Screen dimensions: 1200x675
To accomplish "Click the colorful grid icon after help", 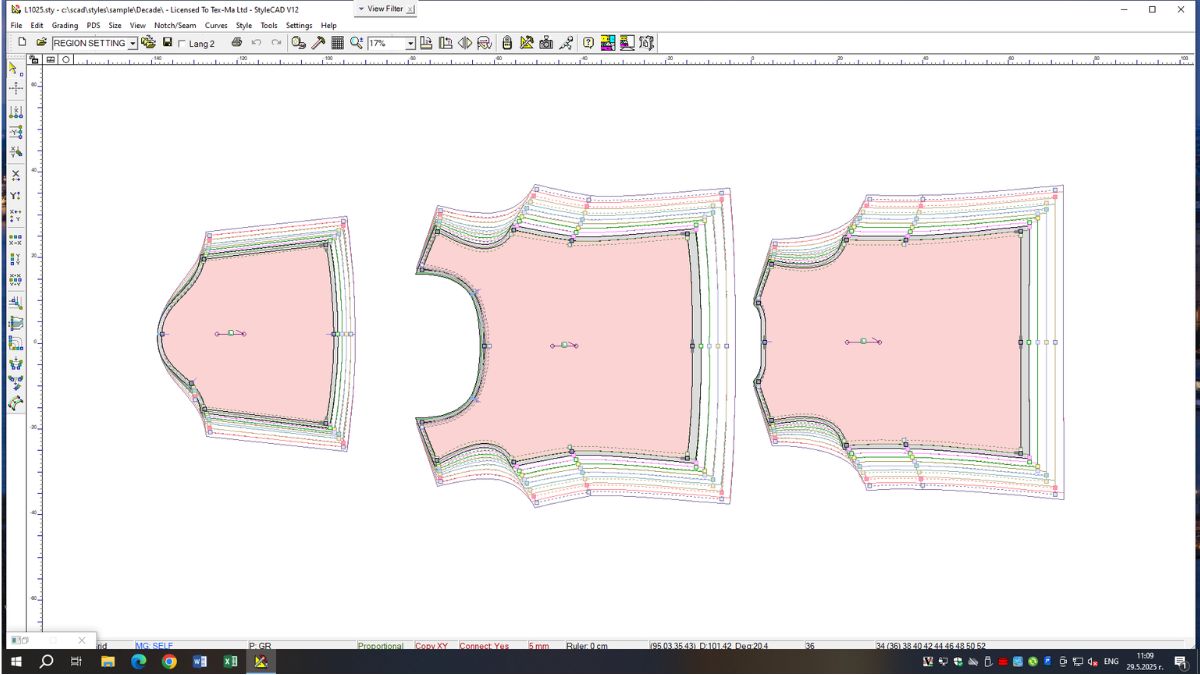I will [608, 43].
